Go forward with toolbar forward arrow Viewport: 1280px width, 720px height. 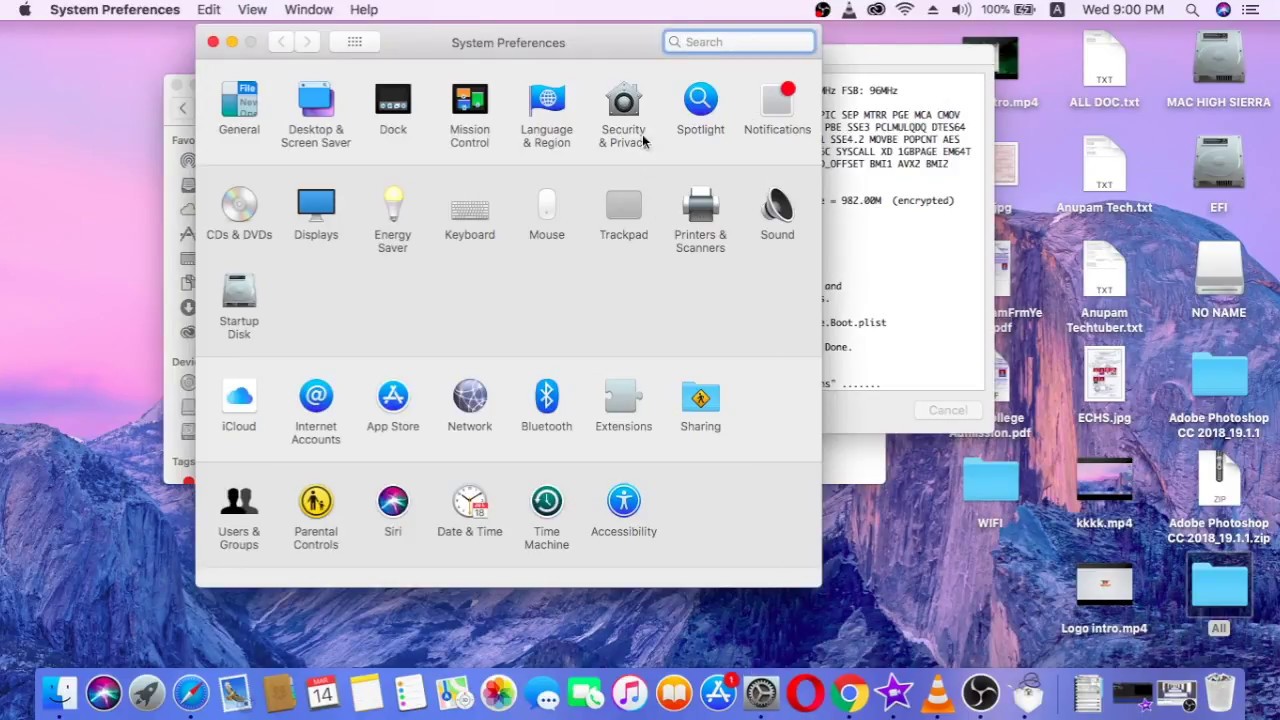307,42
